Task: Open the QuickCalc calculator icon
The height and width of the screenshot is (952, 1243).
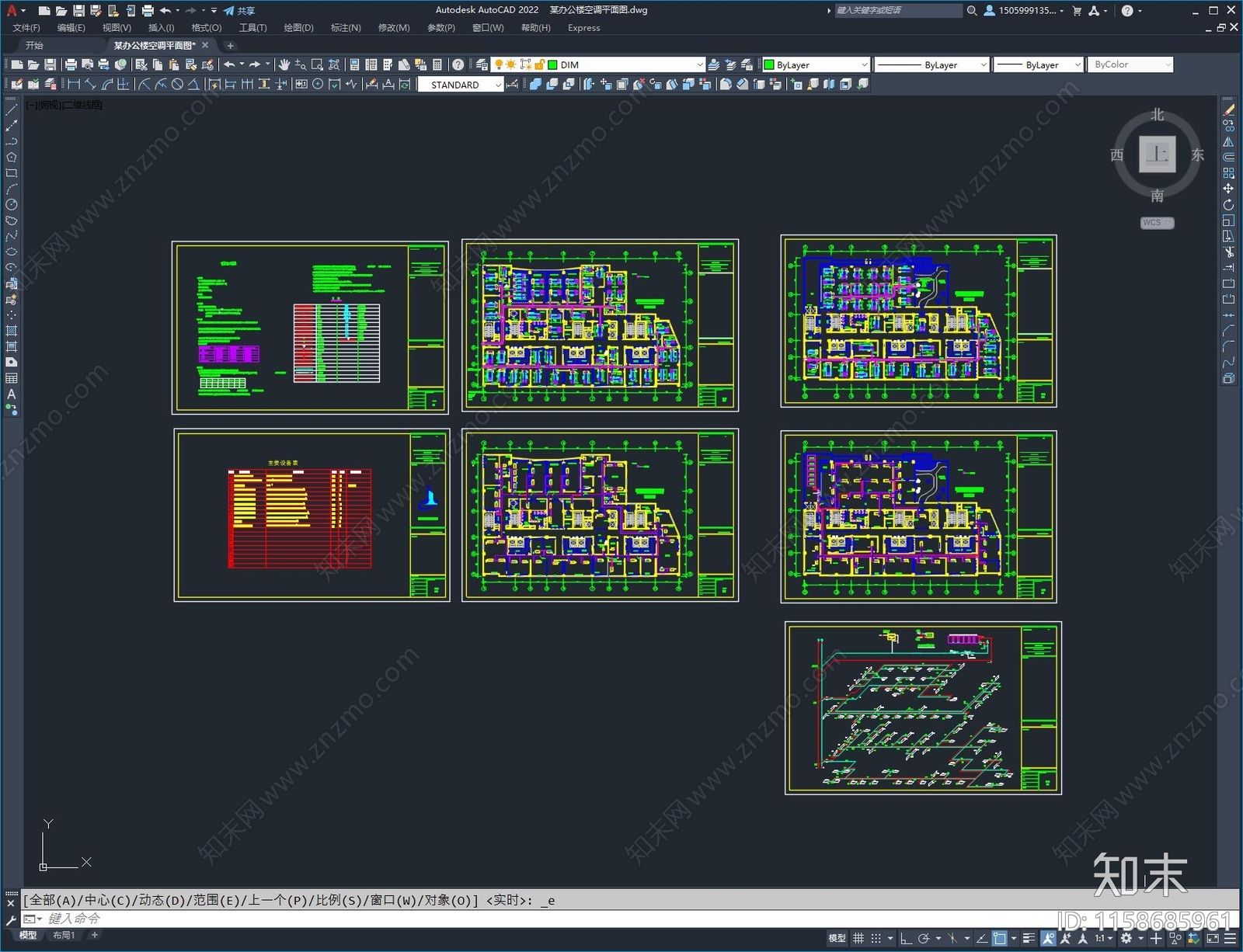Action: click(437, 64)
